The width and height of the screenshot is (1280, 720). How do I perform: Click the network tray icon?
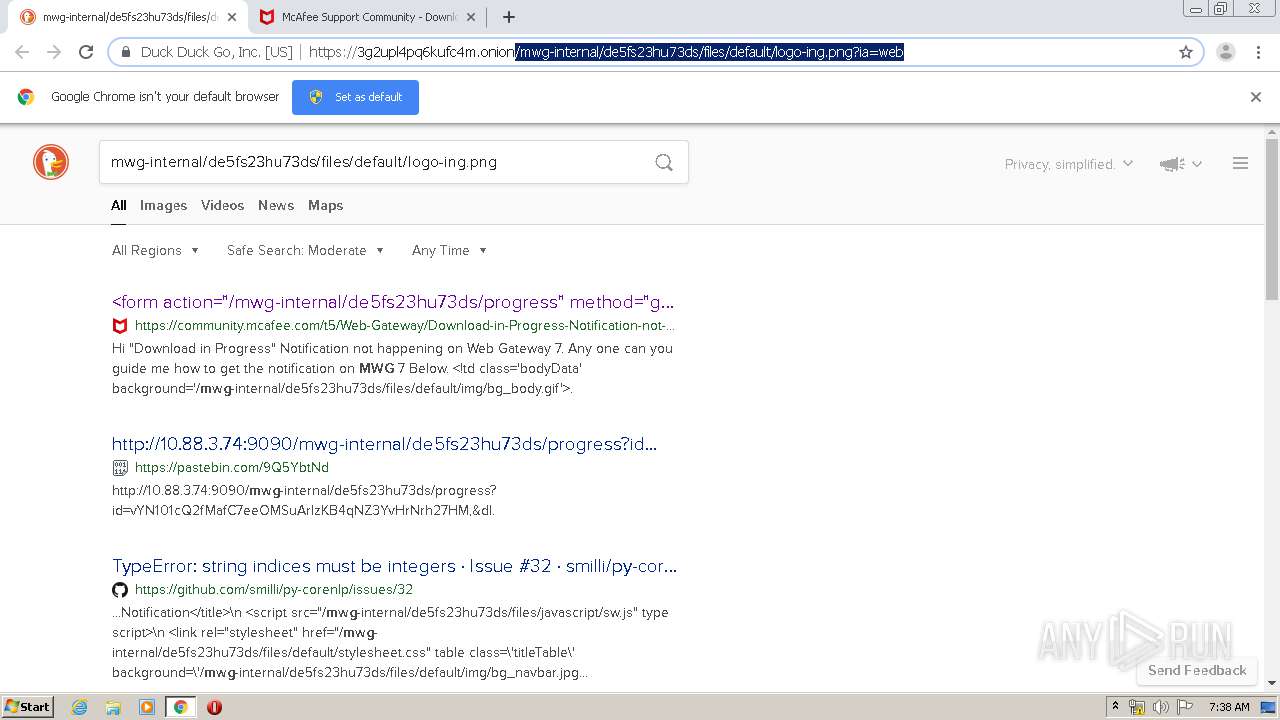[1137, 707]
